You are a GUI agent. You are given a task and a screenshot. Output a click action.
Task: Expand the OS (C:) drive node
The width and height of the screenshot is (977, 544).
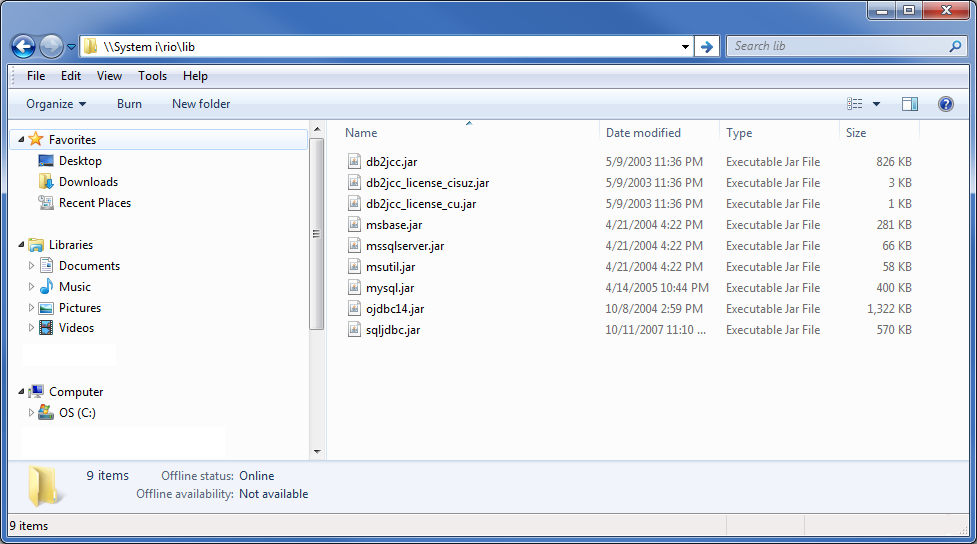tap(31, 413)
